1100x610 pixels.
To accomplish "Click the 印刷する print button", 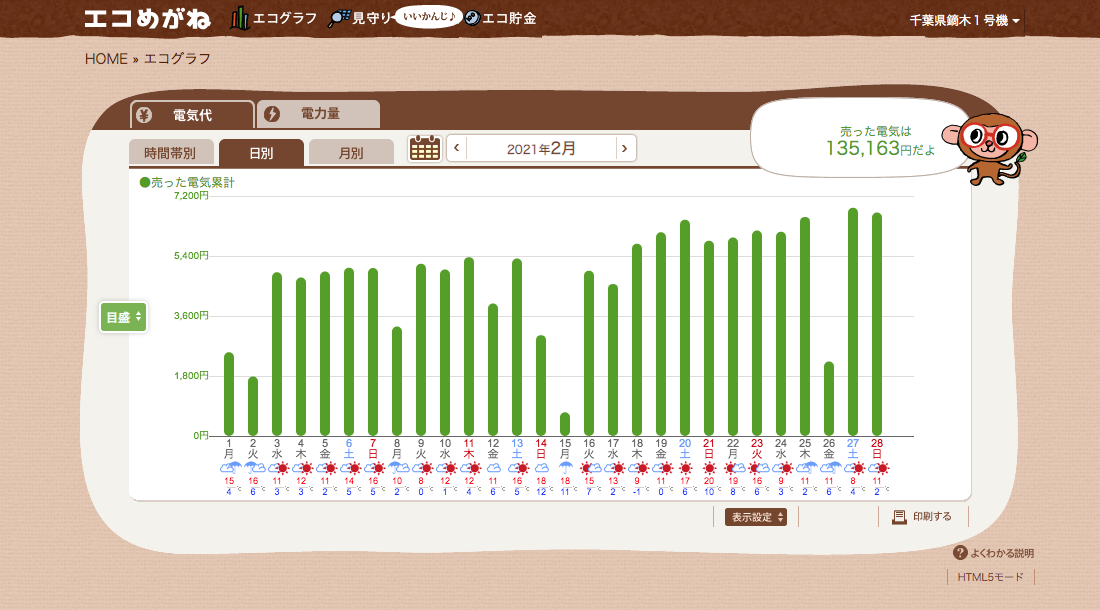I will (923, 517).
